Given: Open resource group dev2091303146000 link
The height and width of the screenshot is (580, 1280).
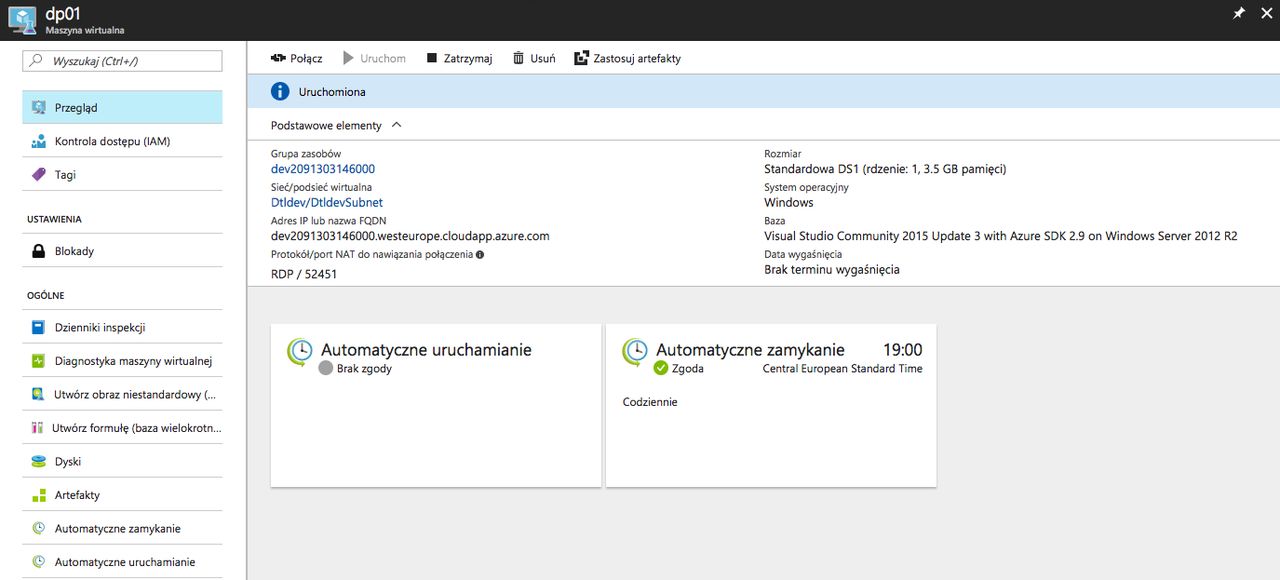Looking at the screenshot, I should [323, 169].
